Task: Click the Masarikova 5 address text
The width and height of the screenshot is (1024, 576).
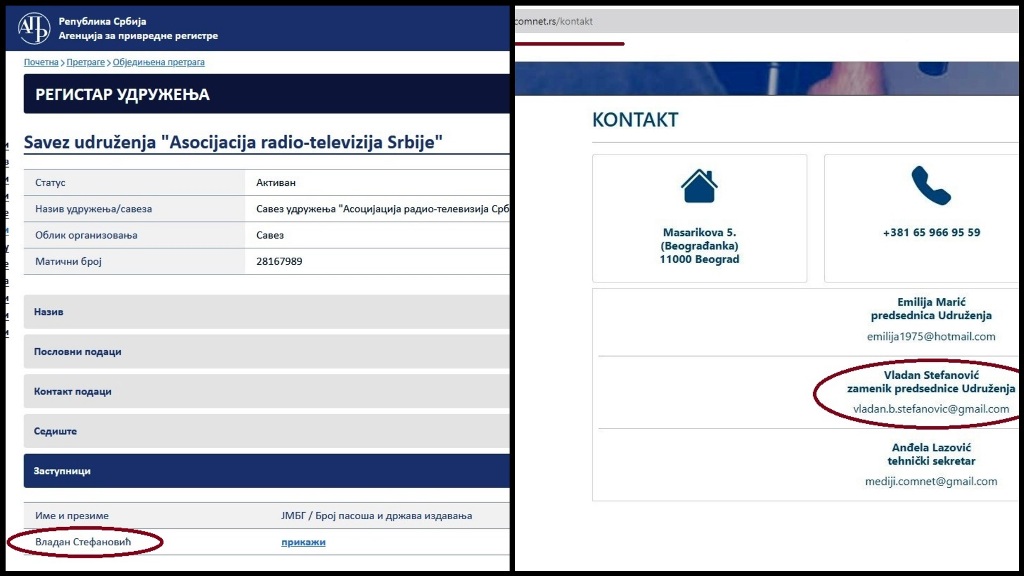Action: (699, 246)
